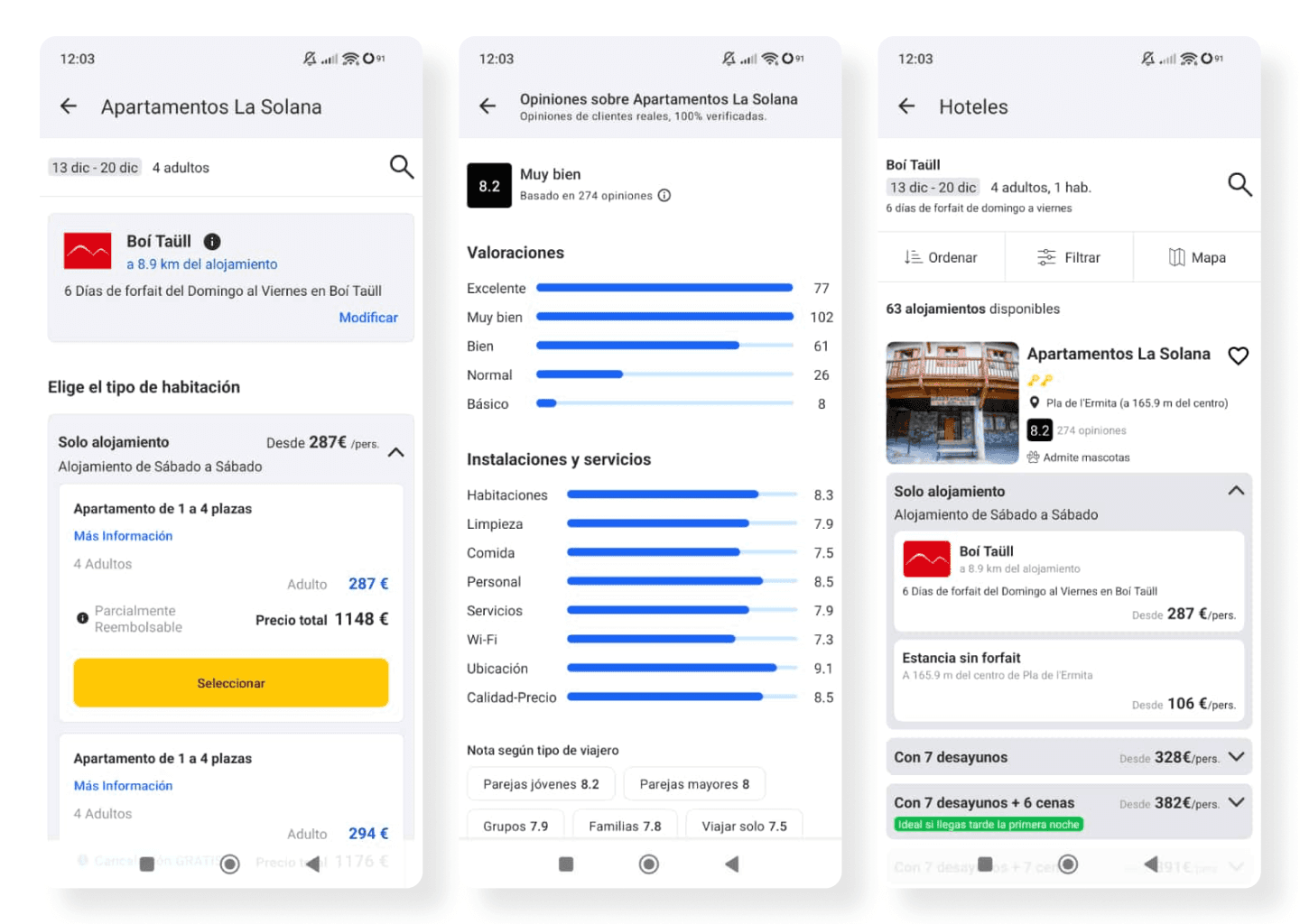Switch to Mapa view
1300x924 pixels.
click(1197, 257)
